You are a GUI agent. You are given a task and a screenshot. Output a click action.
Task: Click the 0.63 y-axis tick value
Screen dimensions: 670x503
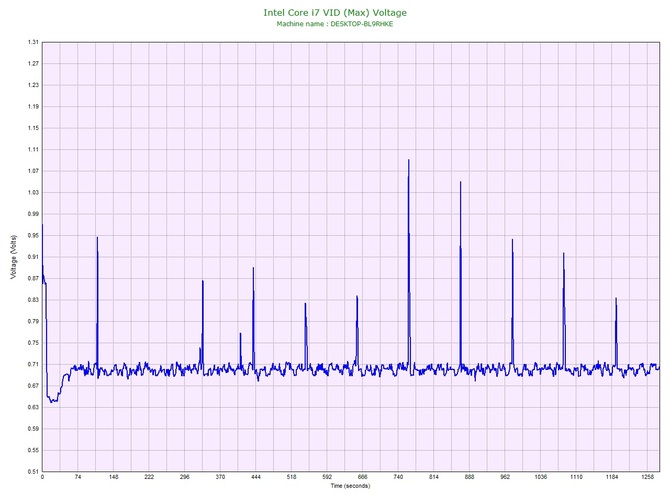(x=33, y=407)
